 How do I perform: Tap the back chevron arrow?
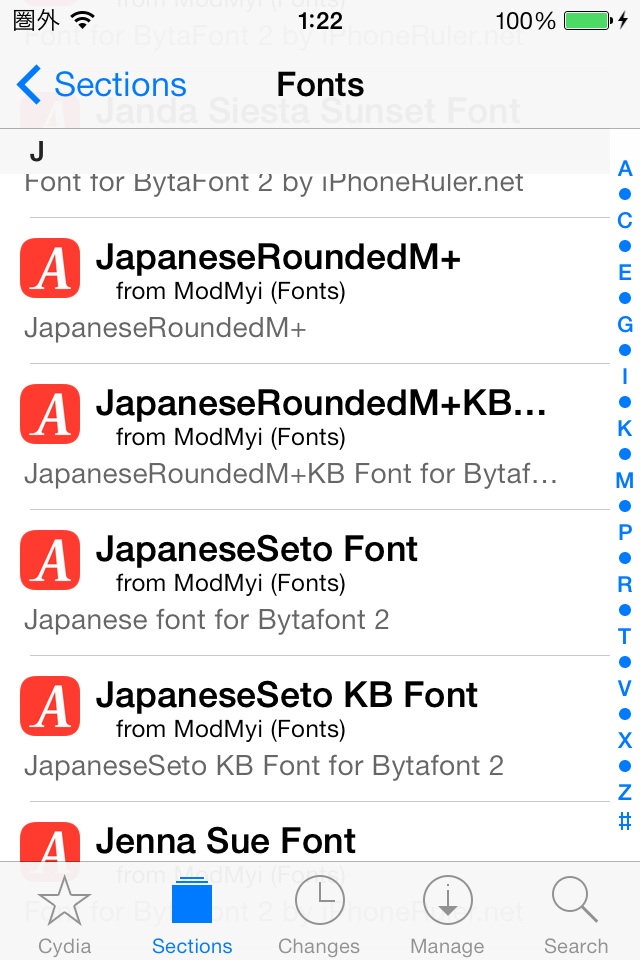[29, 84]
